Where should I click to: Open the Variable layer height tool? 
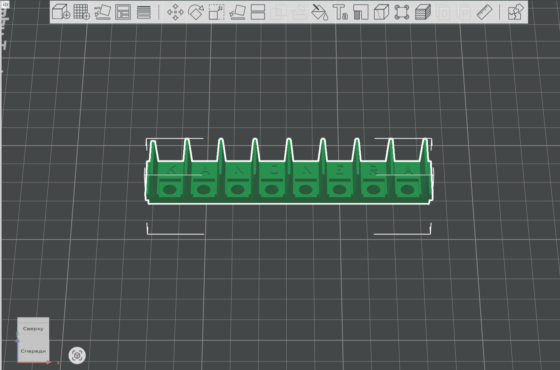click(x=144, y=12)
